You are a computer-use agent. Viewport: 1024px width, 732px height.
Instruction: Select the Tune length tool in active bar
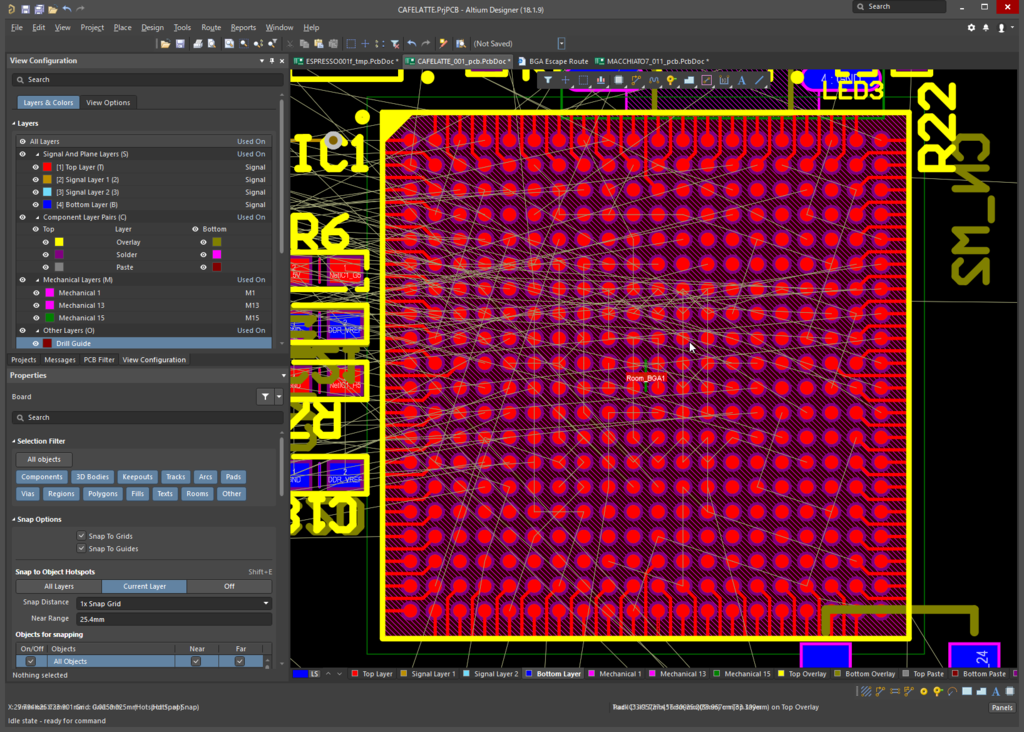pyautogui.click(x=654, y=80)
